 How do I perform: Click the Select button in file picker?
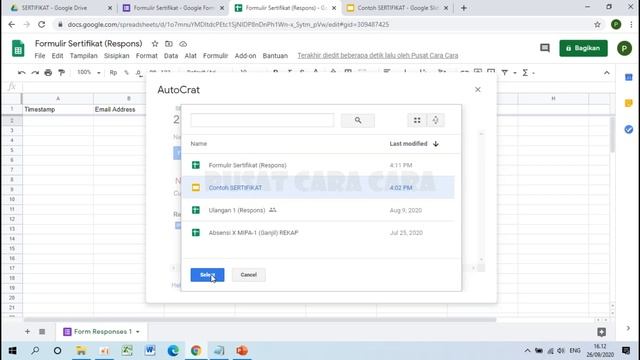click(x=207, y=275)
